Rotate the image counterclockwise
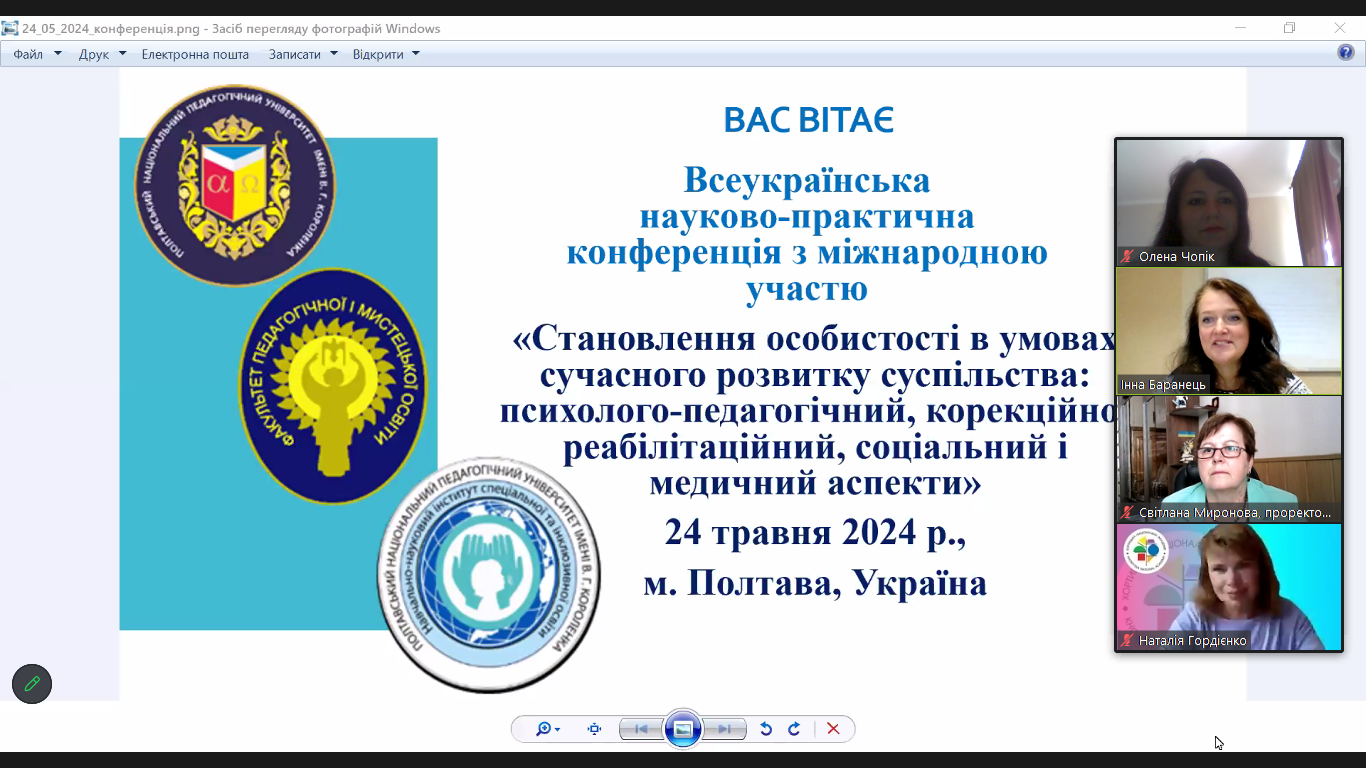 pyautogui.click(x=766, y=729)
